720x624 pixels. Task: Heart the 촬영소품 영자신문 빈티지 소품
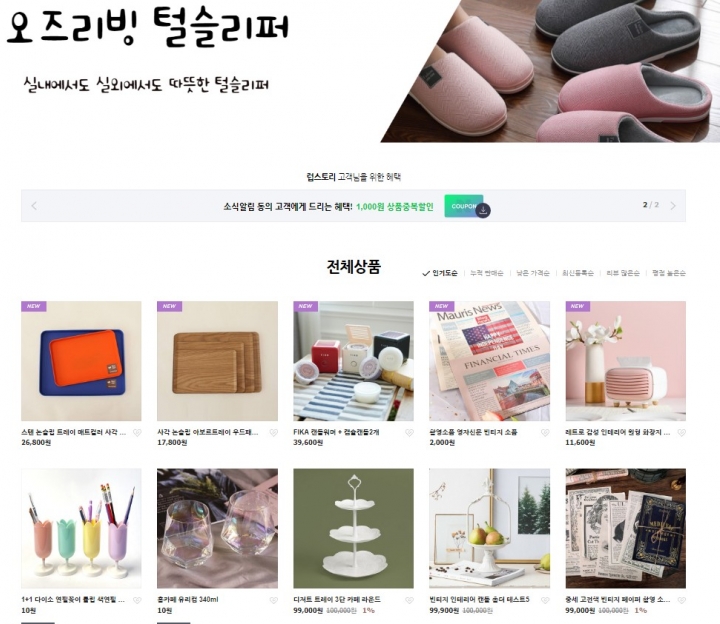tap(545, 433)
